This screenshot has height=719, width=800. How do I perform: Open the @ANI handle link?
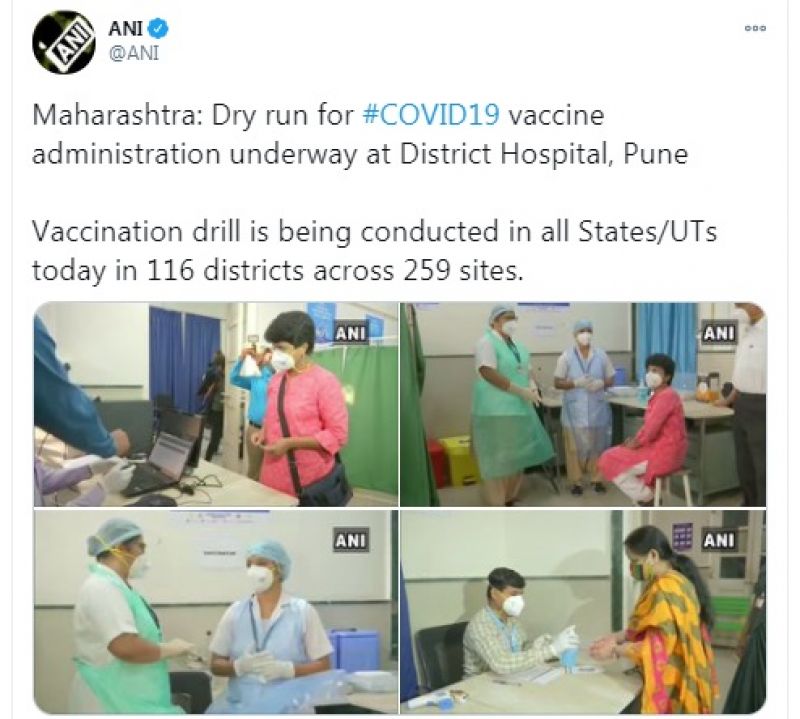pyautogui.click(x=134, y=53)
